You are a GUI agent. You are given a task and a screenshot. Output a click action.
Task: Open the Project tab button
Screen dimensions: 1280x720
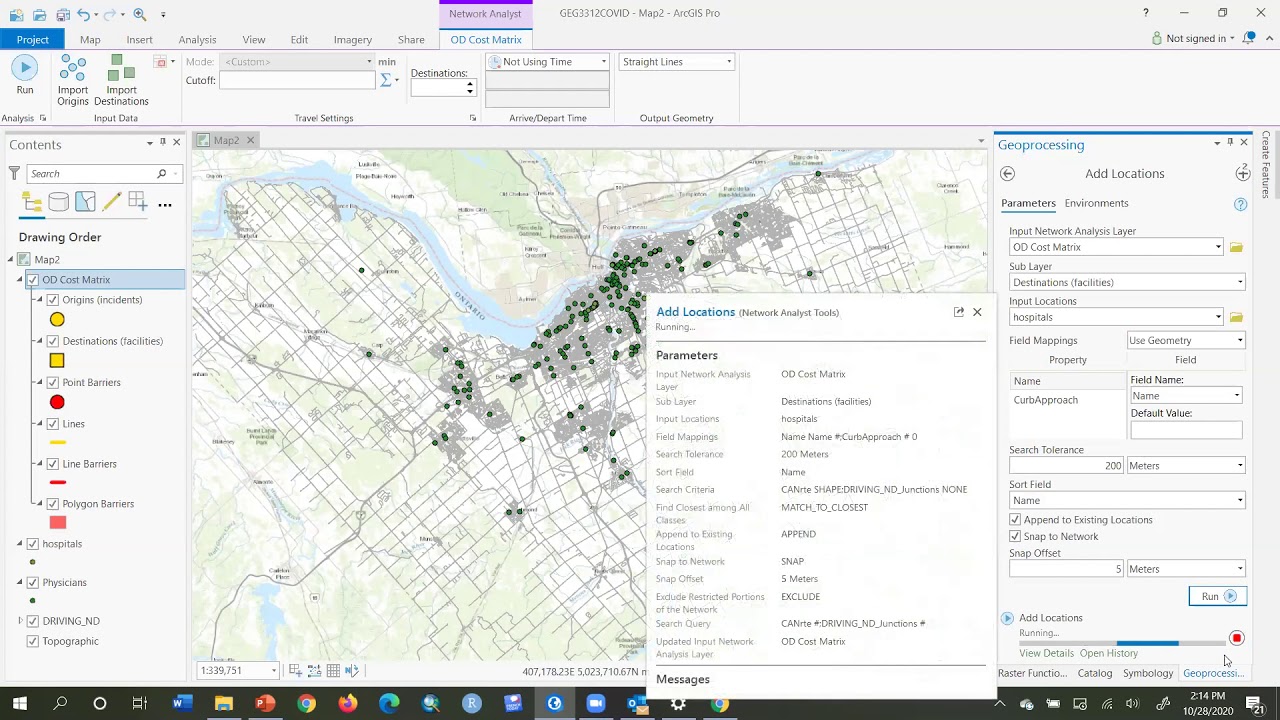pos(32,40)
